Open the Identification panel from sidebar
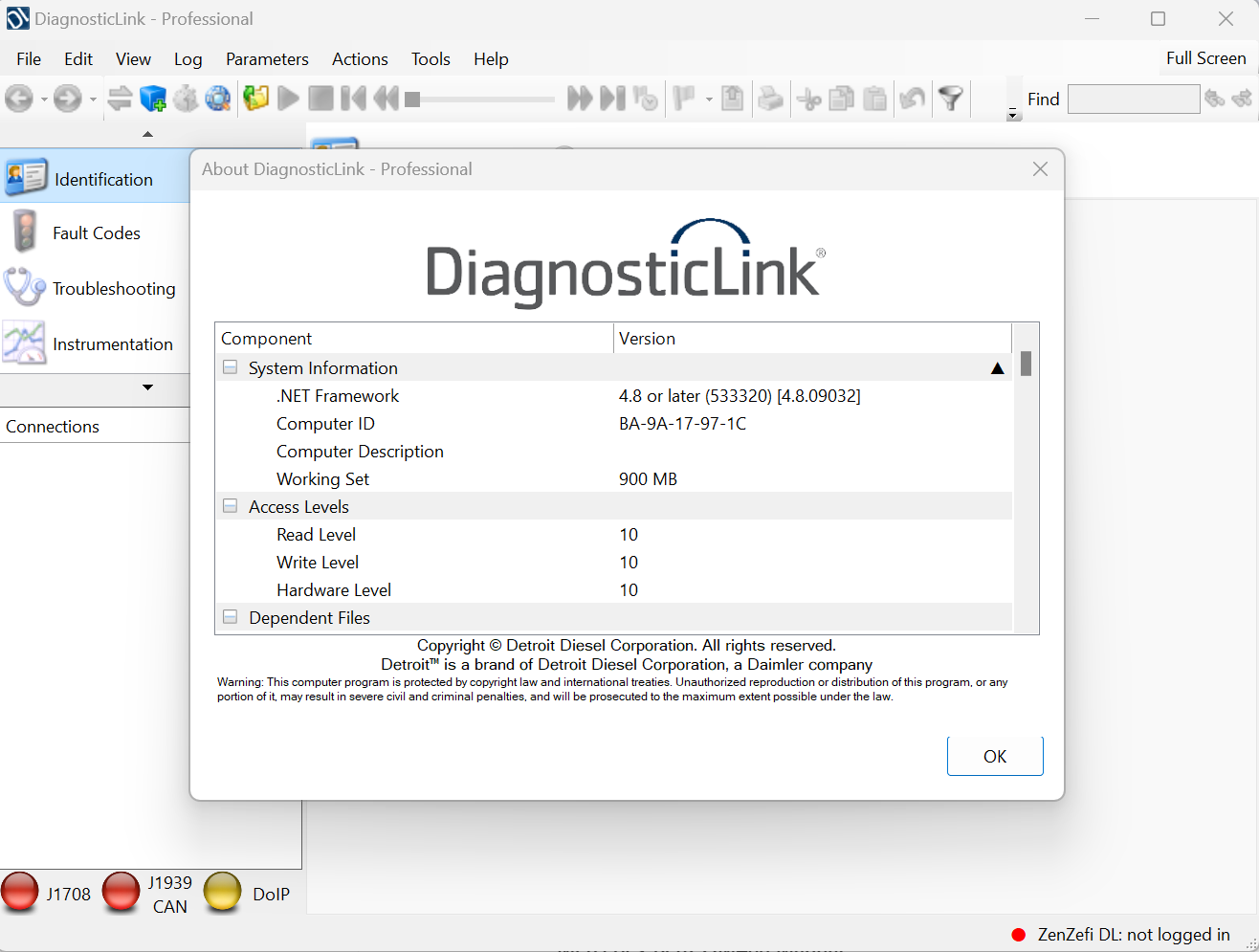1259x952 pixels. point(95,178)
